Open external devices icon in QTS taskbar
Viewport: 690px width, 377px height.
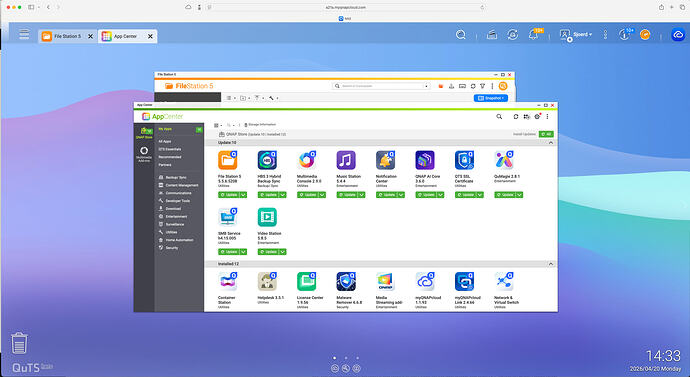click(512, 34)
